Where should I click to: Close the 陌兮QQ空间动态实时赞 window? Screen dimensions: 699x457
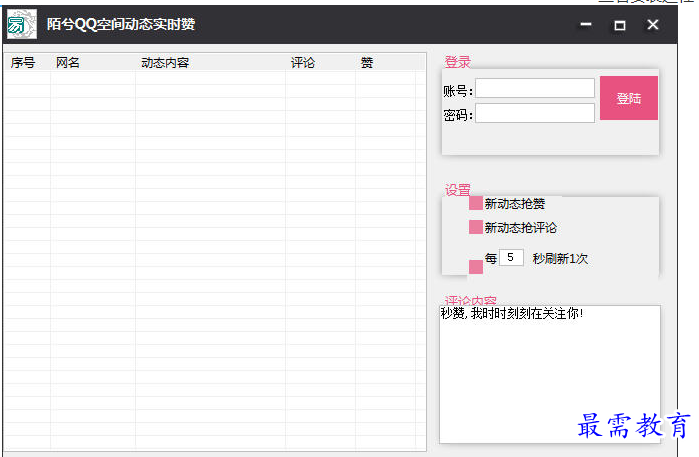coord(653,25)
